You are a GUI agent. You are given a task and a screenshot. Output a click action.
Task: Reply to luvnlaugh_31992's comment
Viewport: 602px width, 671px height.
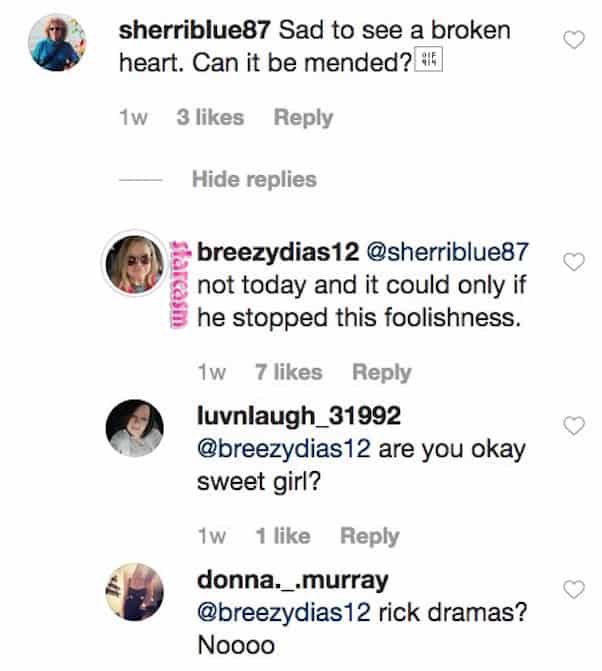click(x=369, y=535)
